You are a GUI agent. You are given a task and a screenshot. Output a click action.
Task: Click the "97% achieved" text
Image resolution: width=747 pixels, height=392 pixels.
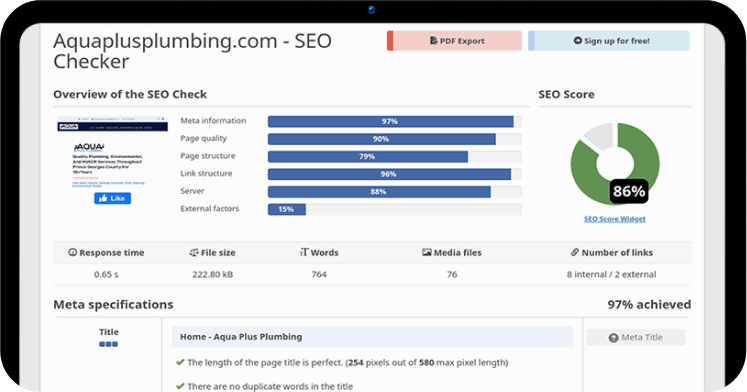[x=649, y=304]
